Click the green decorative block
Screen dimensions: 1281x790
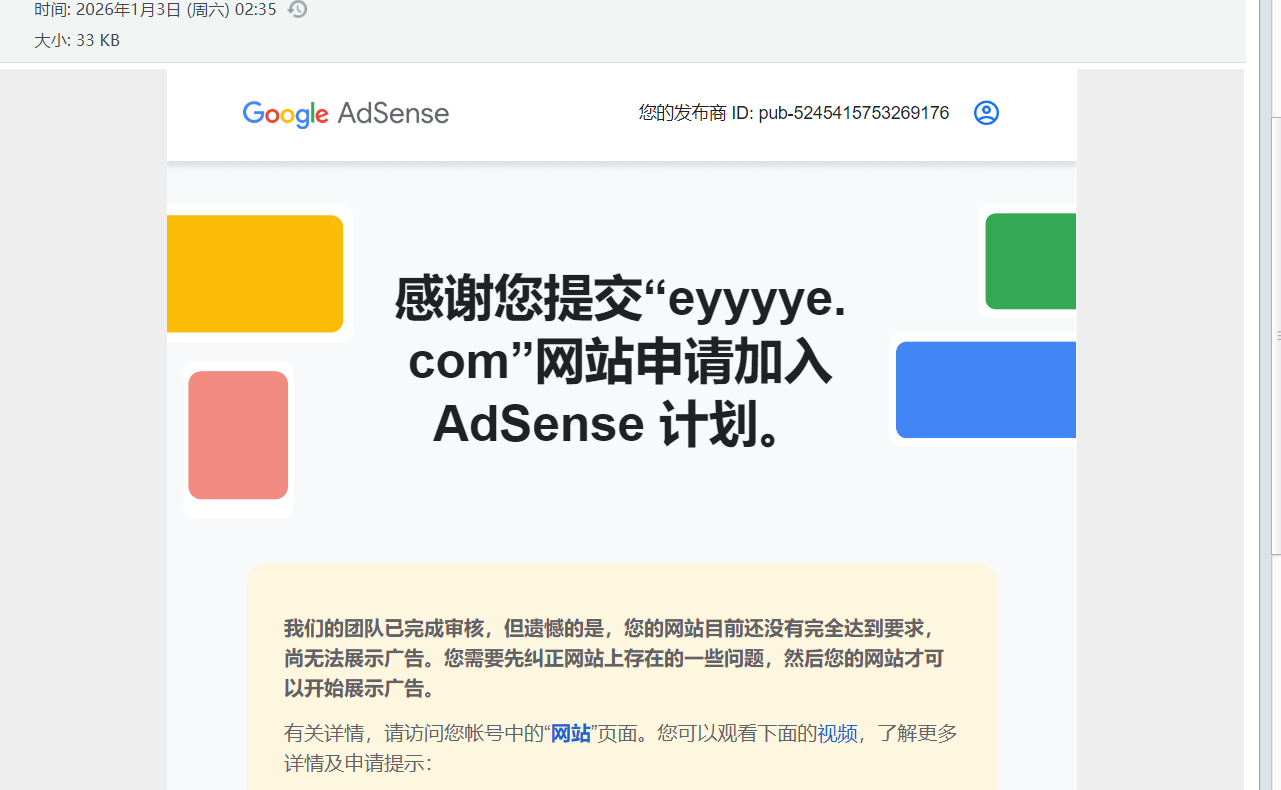point(1030,261)
